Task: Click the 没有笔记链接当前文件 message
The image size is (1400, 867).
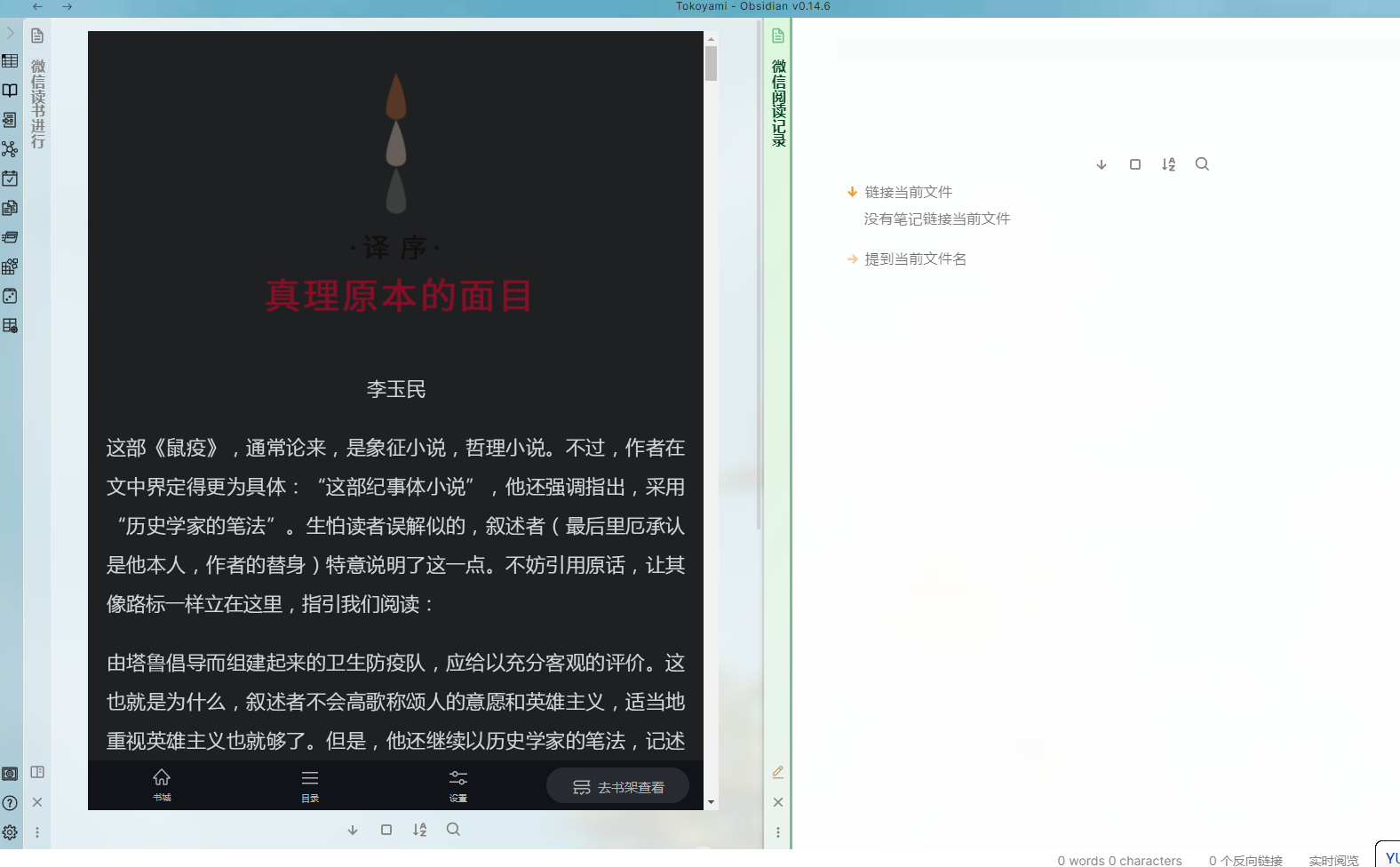Action: point(937,219)
